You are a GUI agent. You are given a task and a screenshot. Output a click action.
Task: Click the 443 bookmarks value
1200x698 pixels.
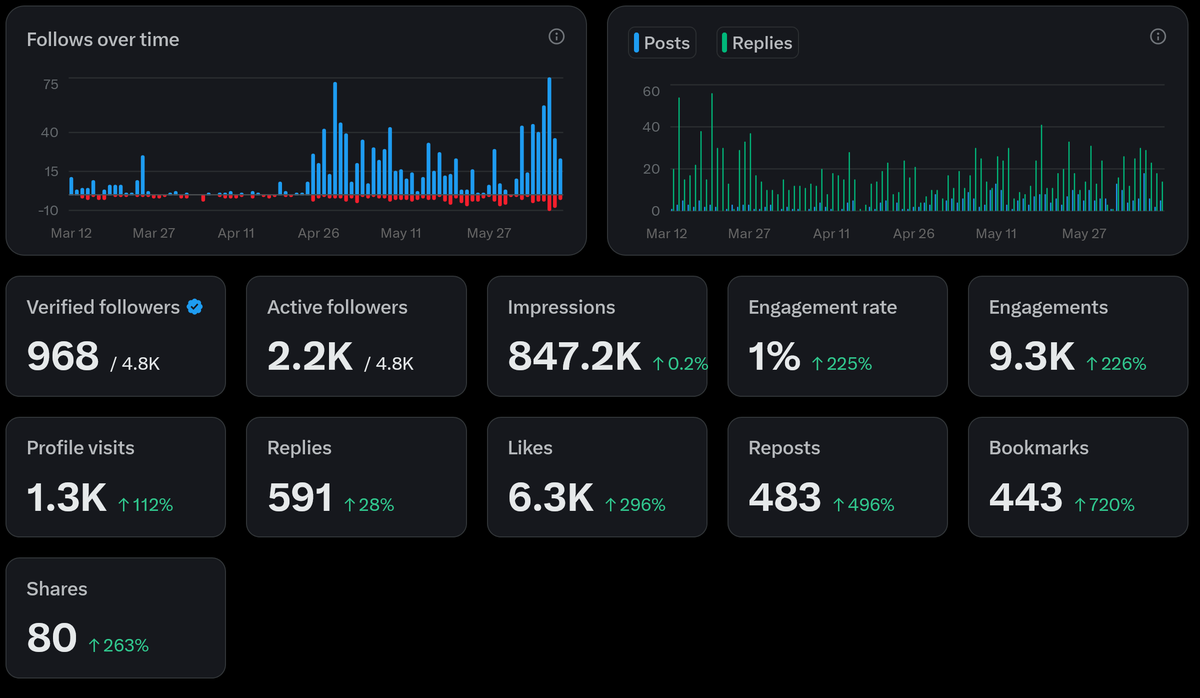pyautogui.click(x=1026, y=497)
